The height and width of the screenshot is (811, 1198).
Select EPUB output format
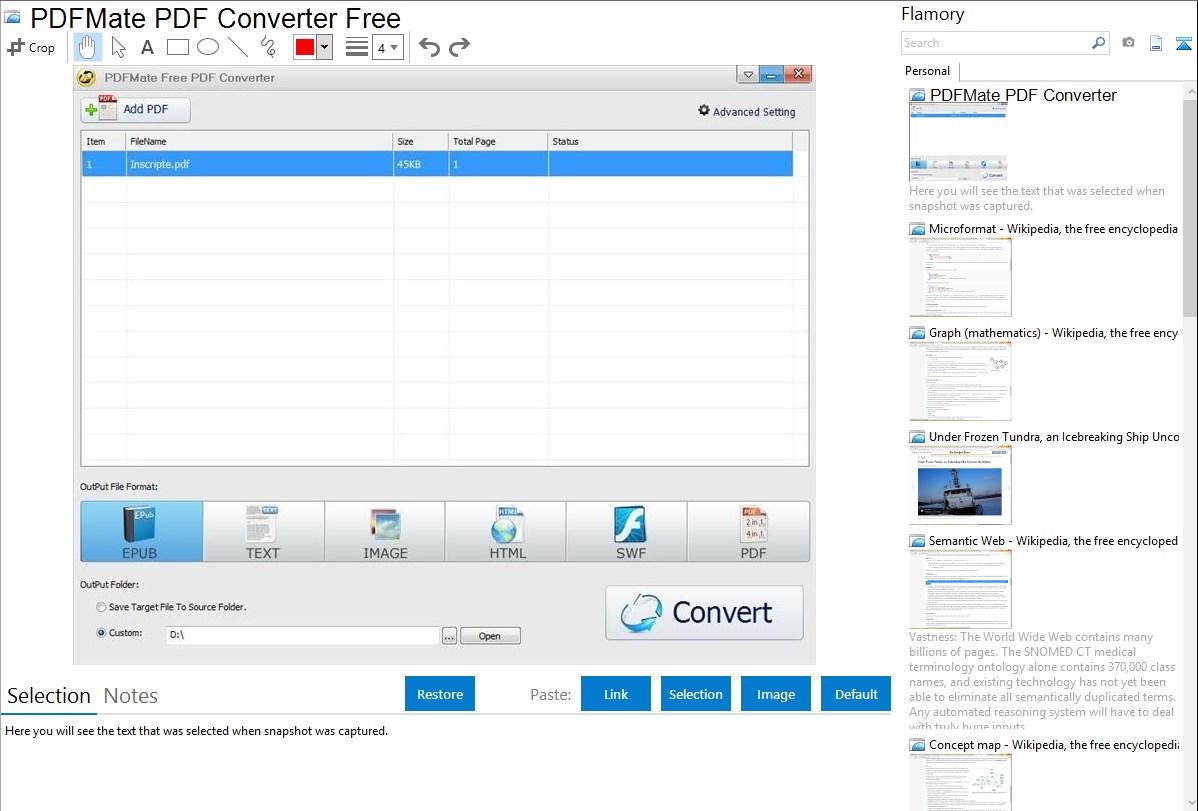[141, 532]
